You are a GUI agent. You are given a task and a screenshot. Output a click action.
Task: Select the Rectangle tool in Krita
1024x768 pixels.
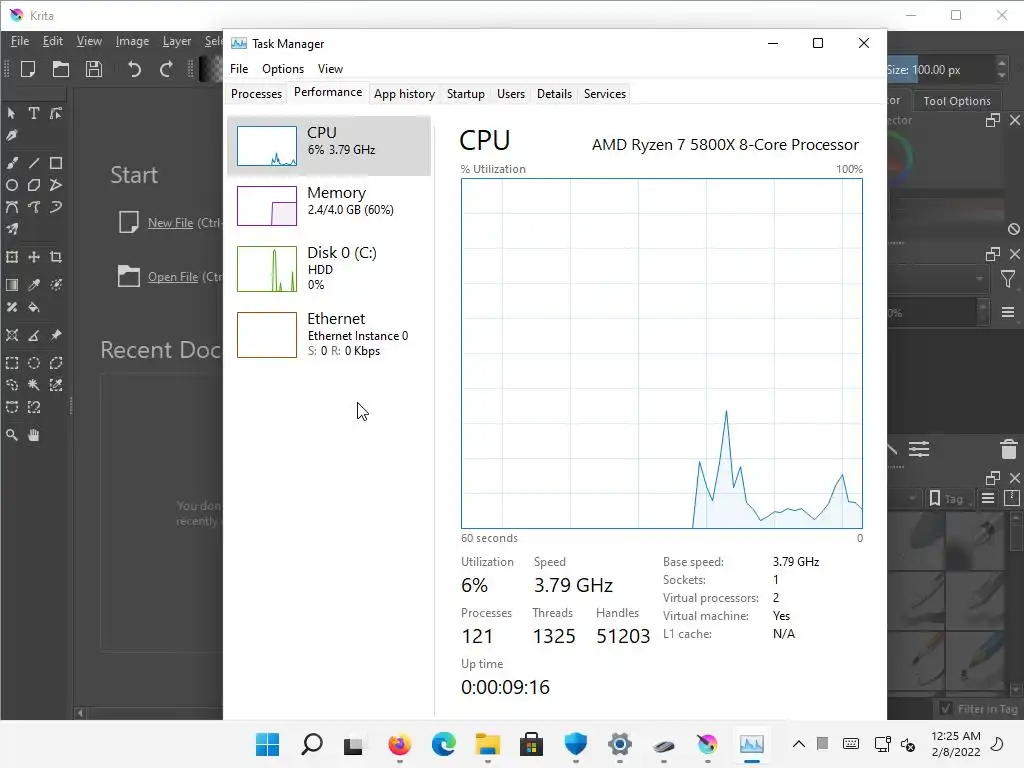[x=56, y=163]
